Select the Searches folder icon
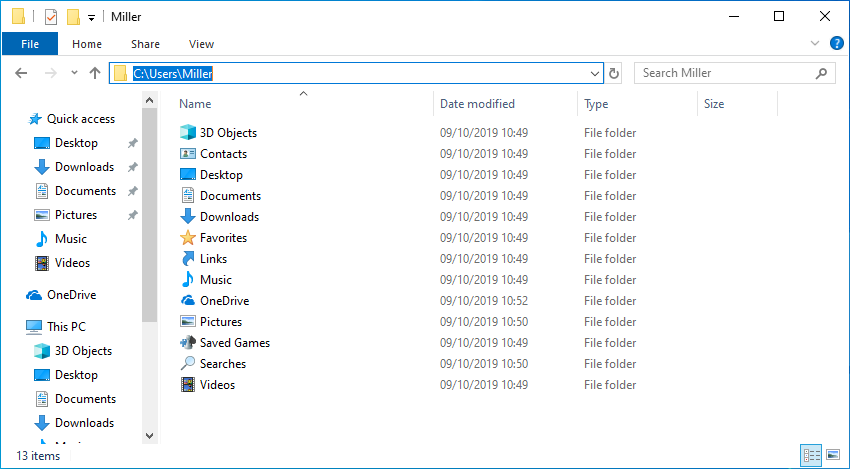 188,364
